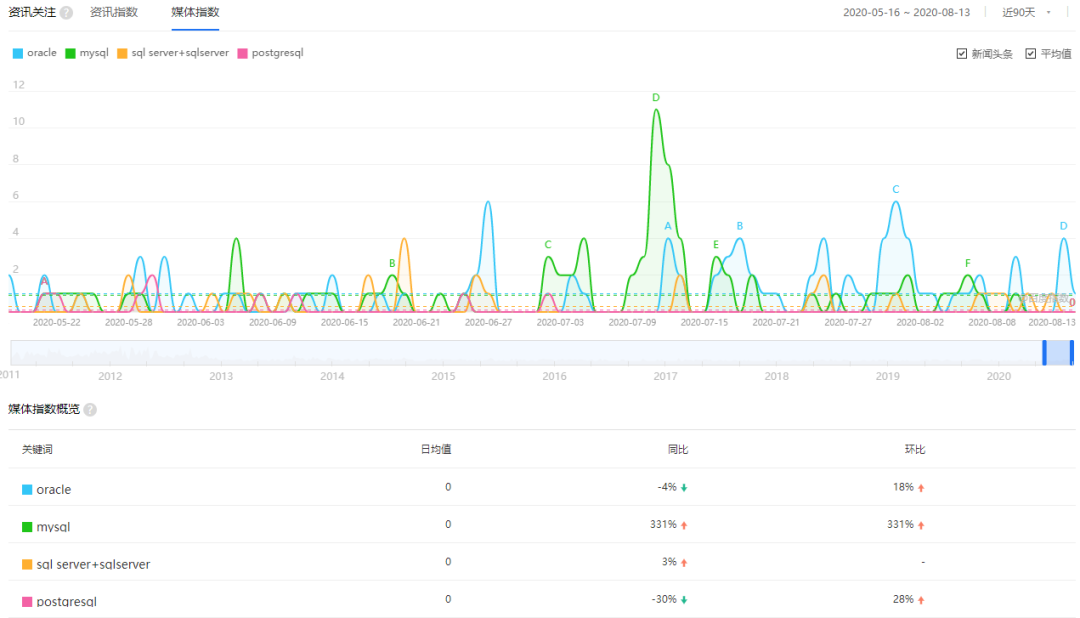Click the mysql keyword in overview table
This screenshot has width=1080, height=618.
pyautogui.click(x=53, y=525)
